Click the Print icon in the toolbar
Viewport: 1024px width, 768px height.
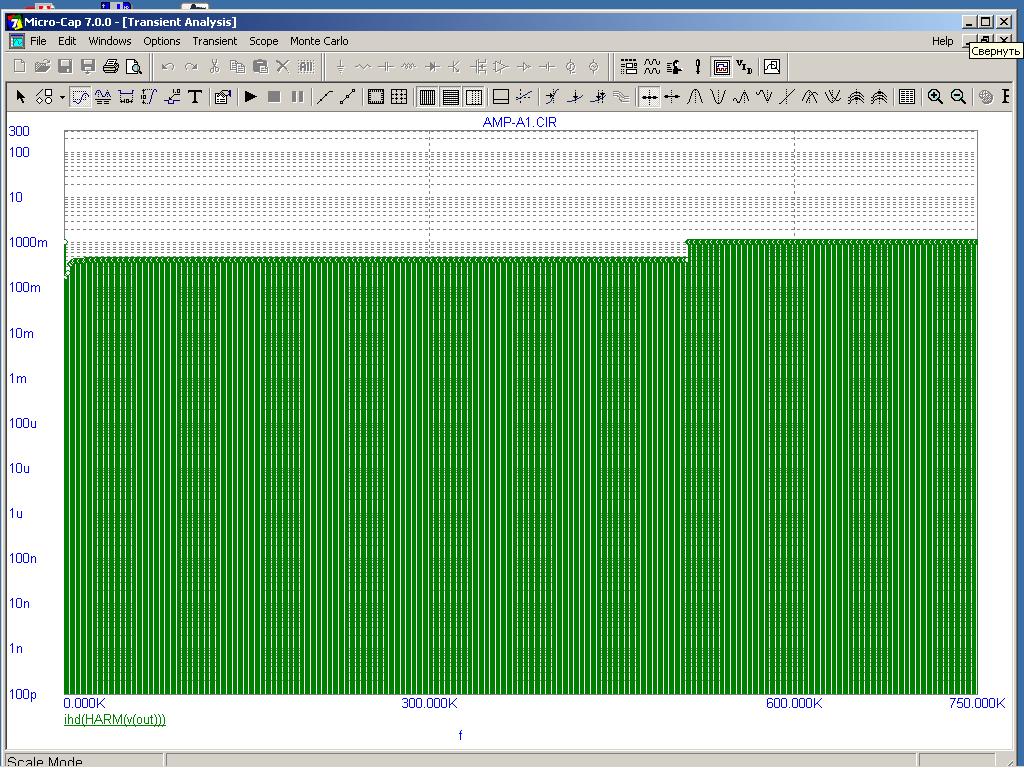tap(110, 66)
